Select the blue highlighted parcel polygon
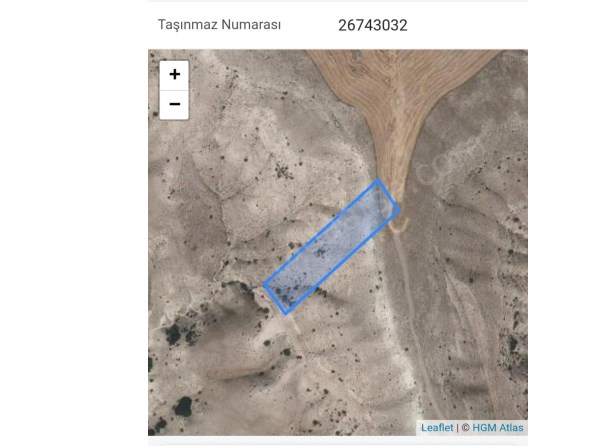 pyautogui.click(x=331, y=247)
